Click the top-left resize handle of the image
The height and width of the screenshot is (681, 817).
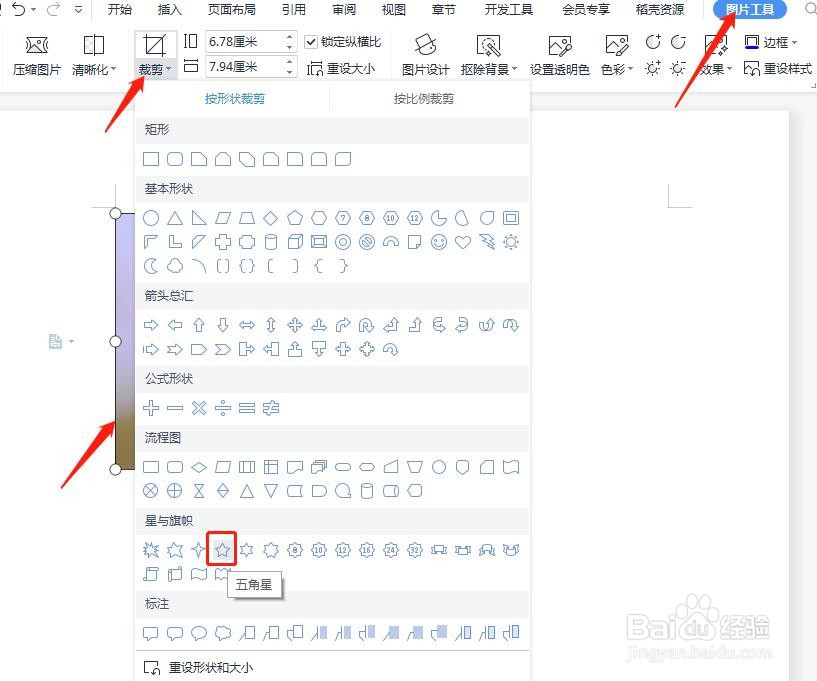coord(115,213)
